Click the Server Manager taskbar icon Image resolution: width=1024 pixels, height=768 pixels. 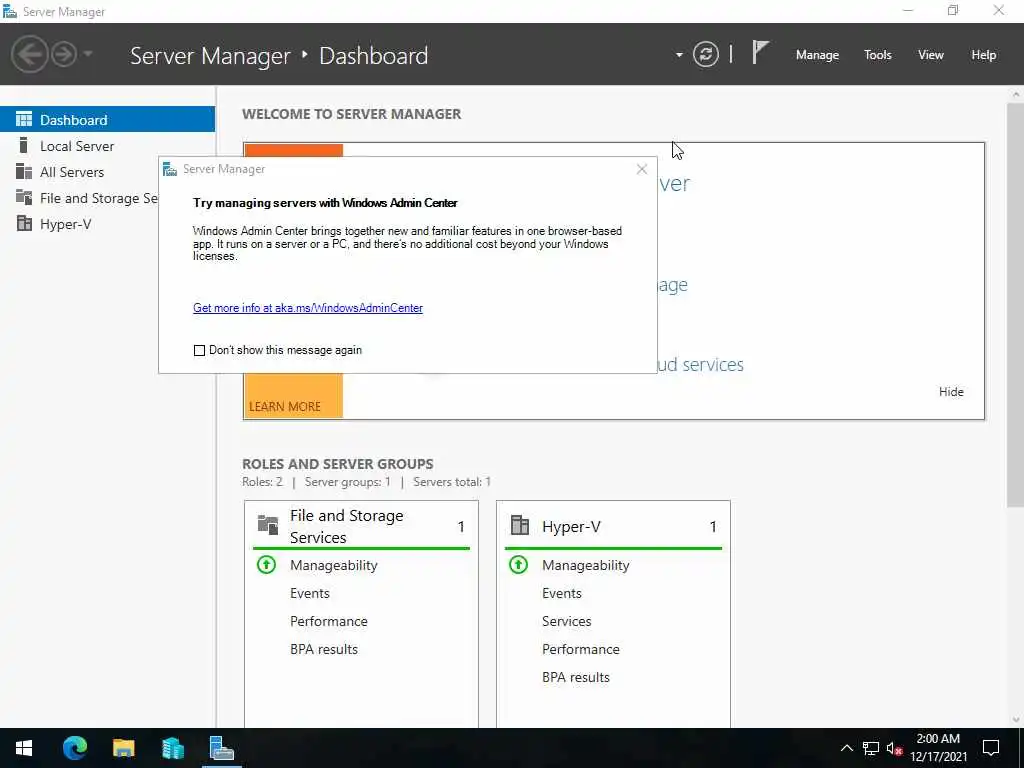[x=221, y=748]
